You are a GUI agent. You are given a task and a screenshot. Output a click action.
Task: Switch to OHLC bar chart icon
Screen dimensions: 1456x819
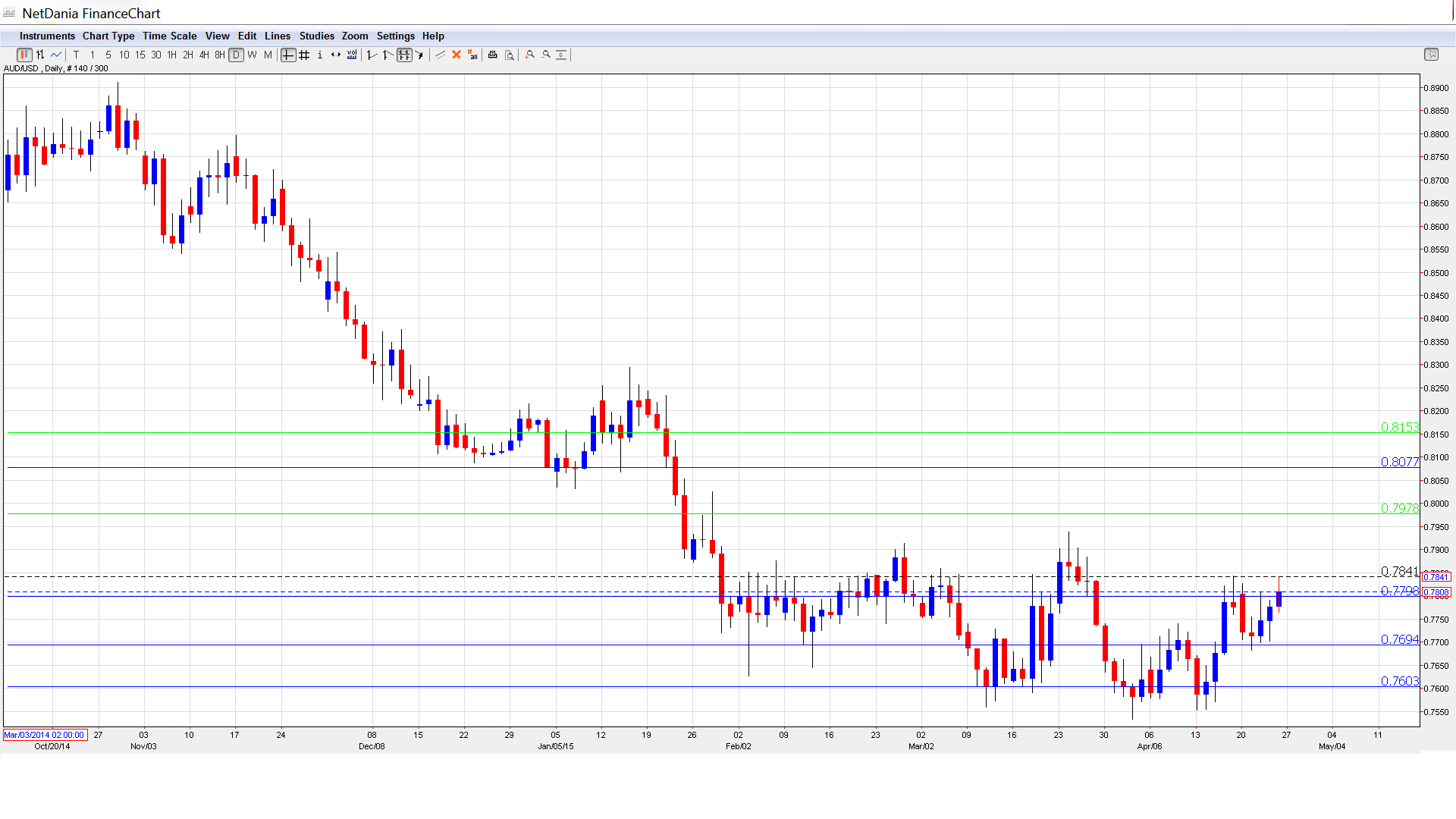coord(40,55)
